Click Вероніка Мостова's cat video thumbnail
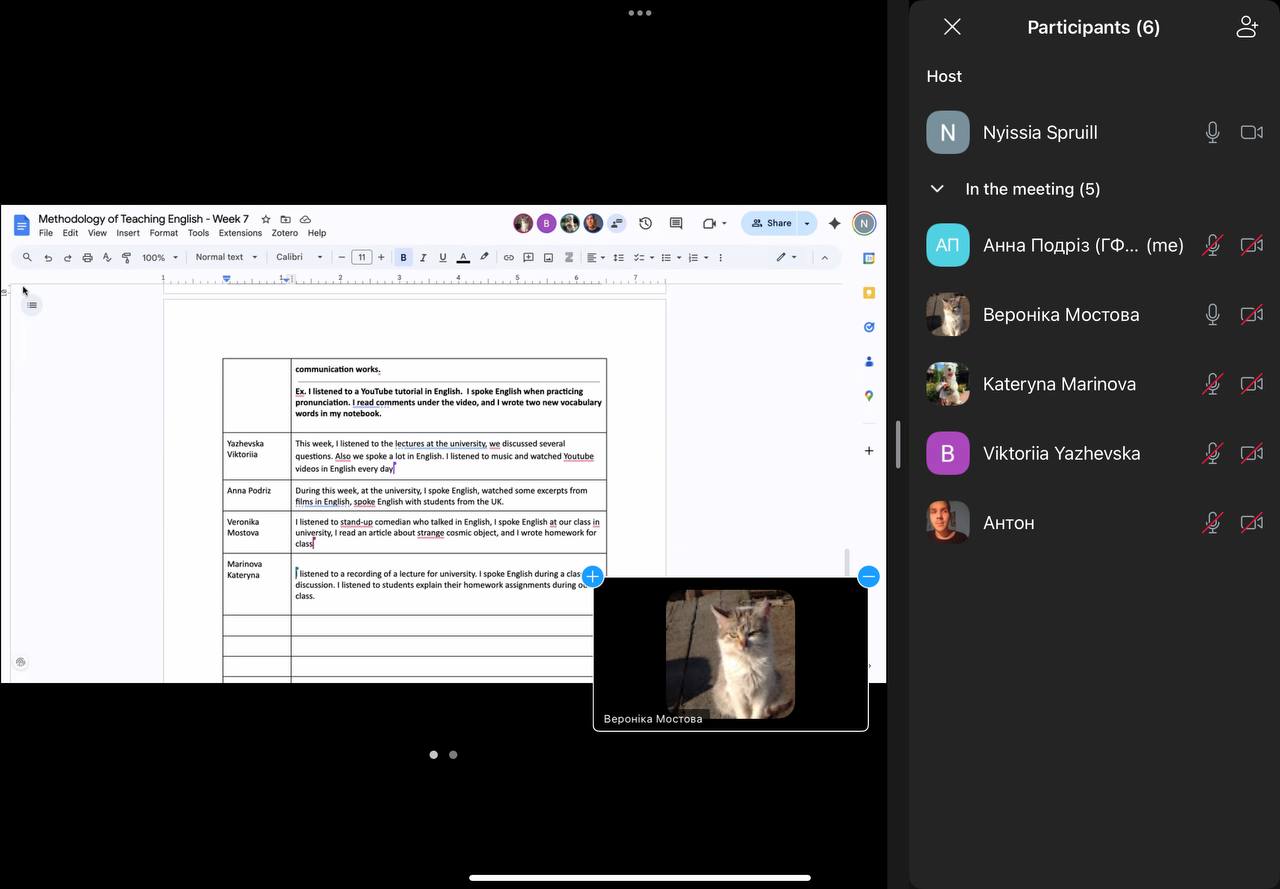 click(x=730, y=653)
